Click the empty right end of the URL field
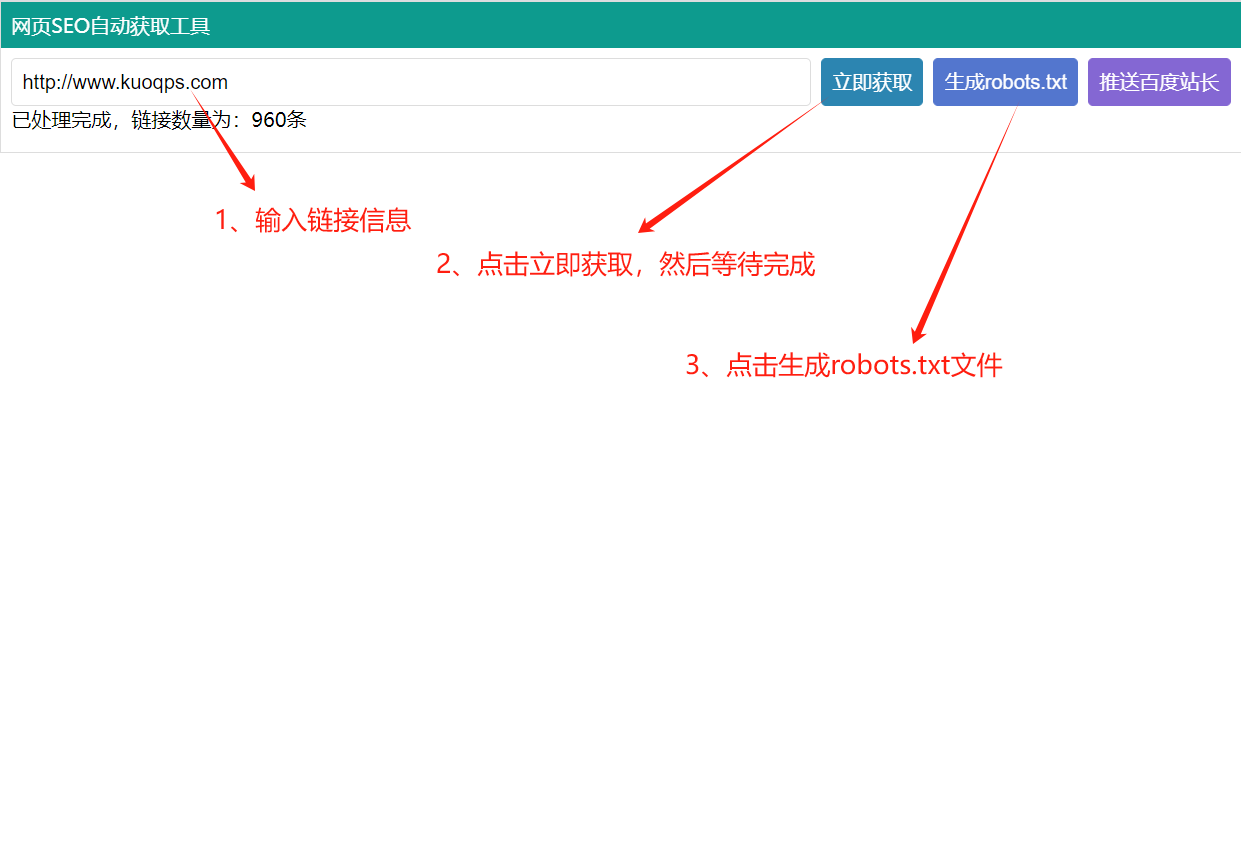The image size is (1241, 842). 700,82
